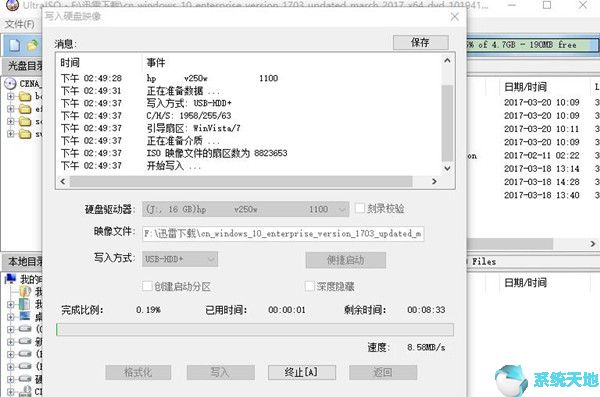The image size is (600, 397).
Task: Click the 映像文件 path field
Action: click(x=283, y=234)
